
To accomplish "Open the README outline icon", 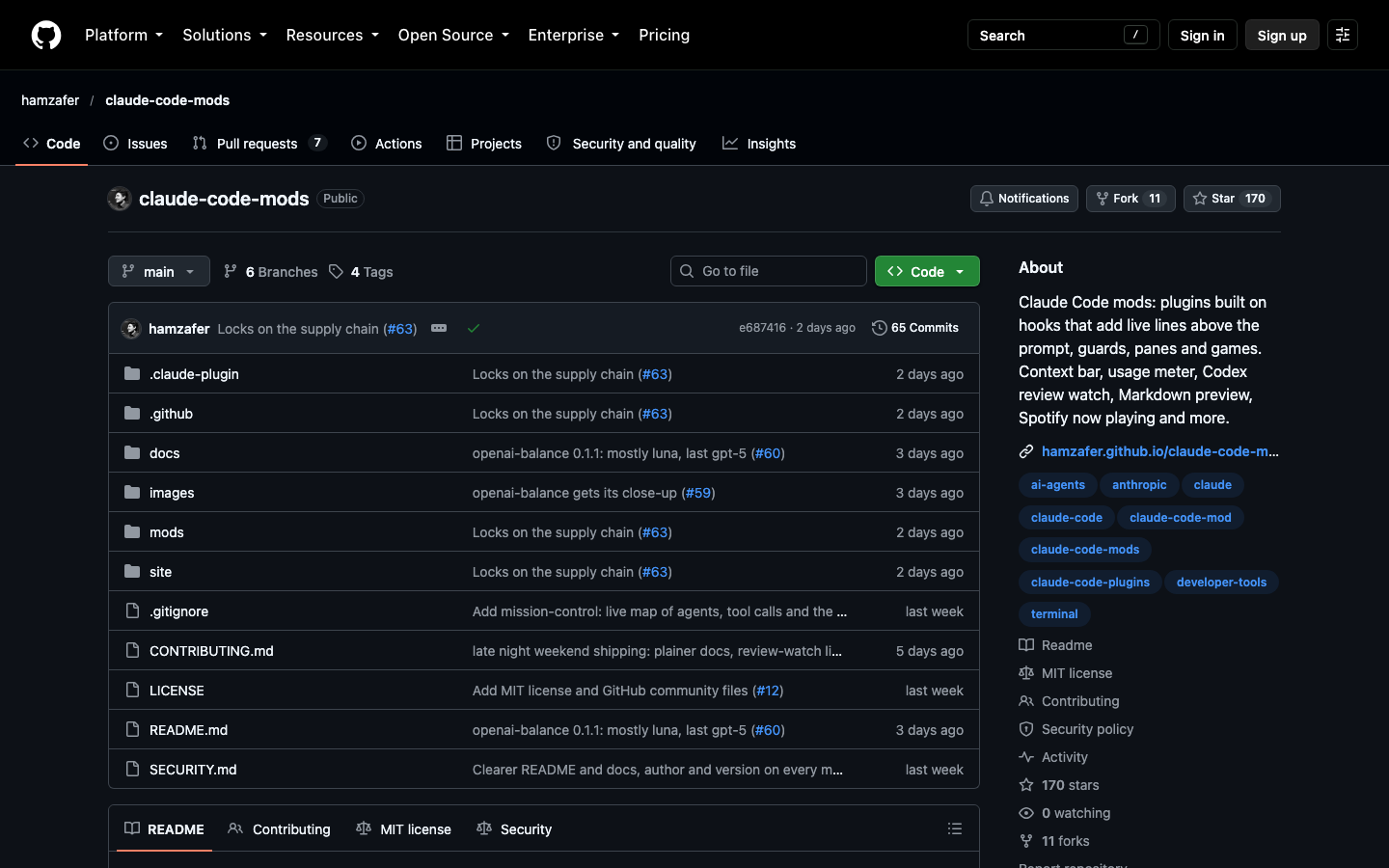I will pos(955,828).
